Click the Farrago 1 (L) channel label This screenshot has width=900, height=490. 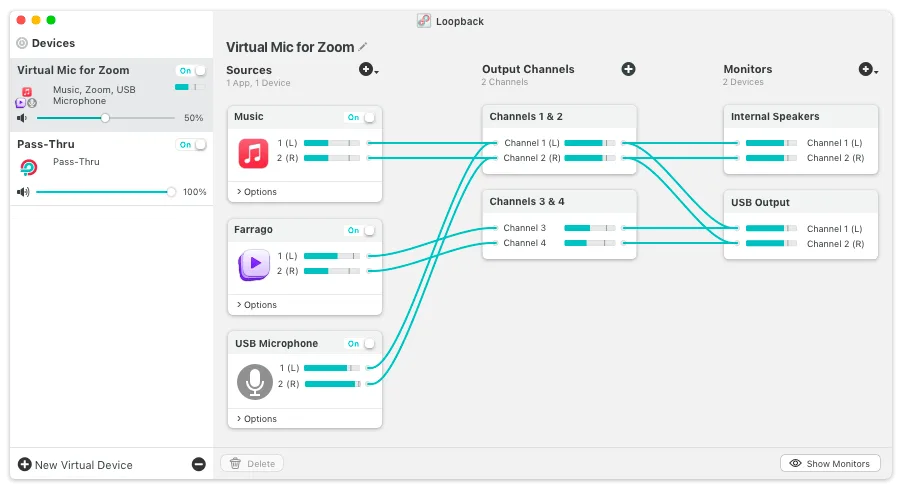pyautogui.click(x=288, y=256)
